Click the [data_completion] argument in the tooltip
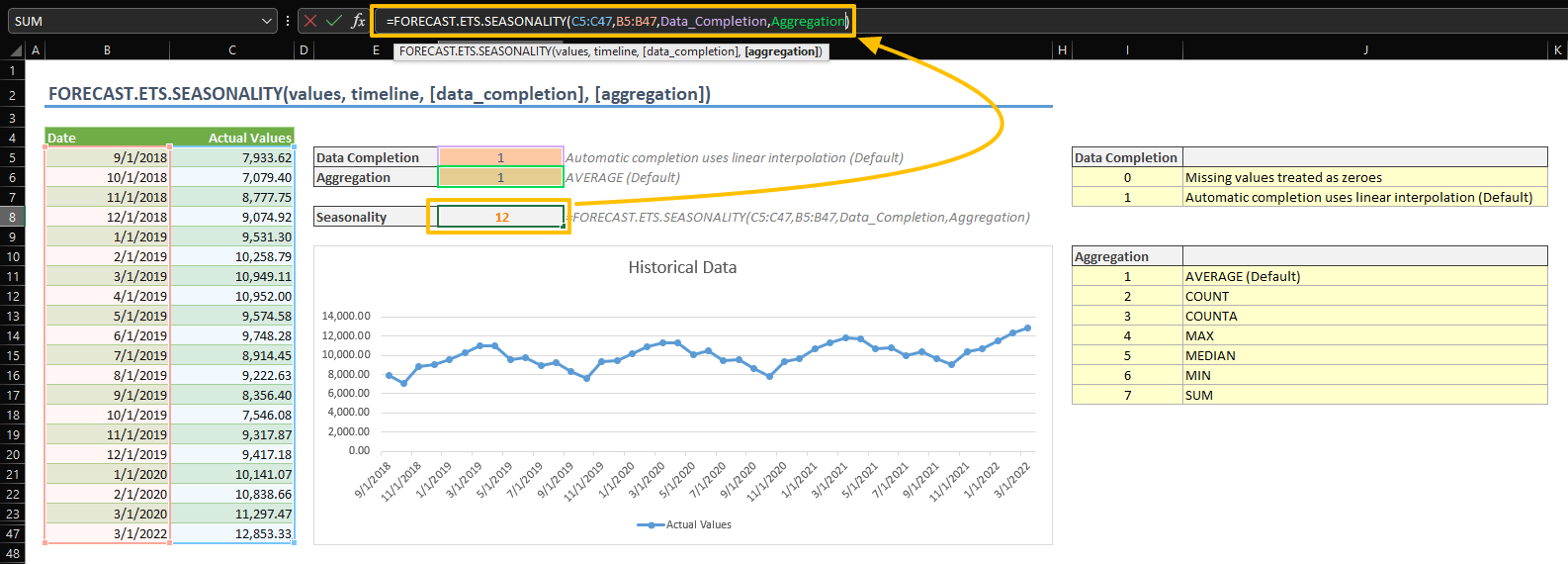This screenshot has height=564, width=1568. click(689, 51)
